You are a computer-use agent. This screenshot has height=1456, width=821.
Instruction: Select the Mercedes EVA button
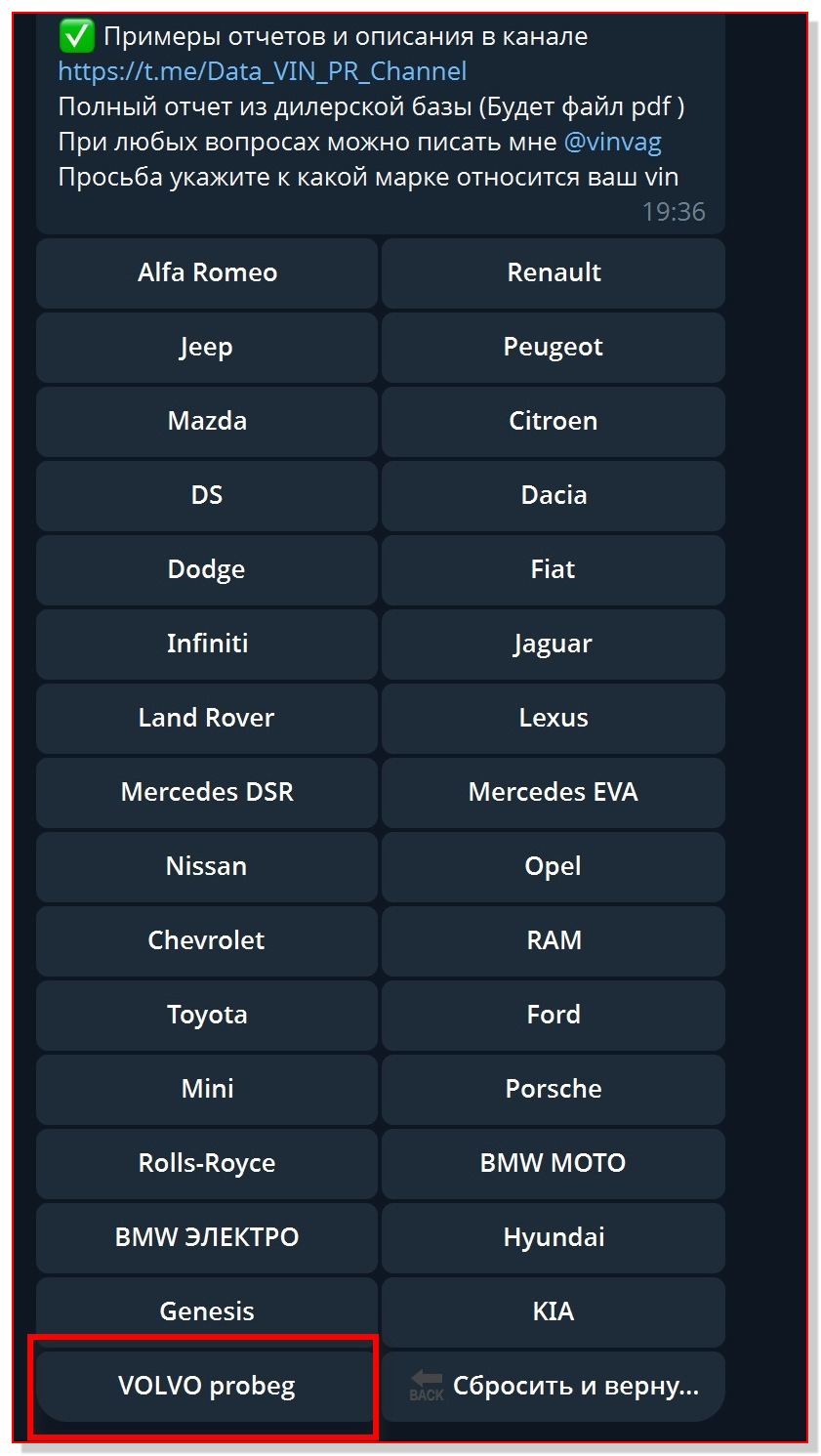pos(554,792)
